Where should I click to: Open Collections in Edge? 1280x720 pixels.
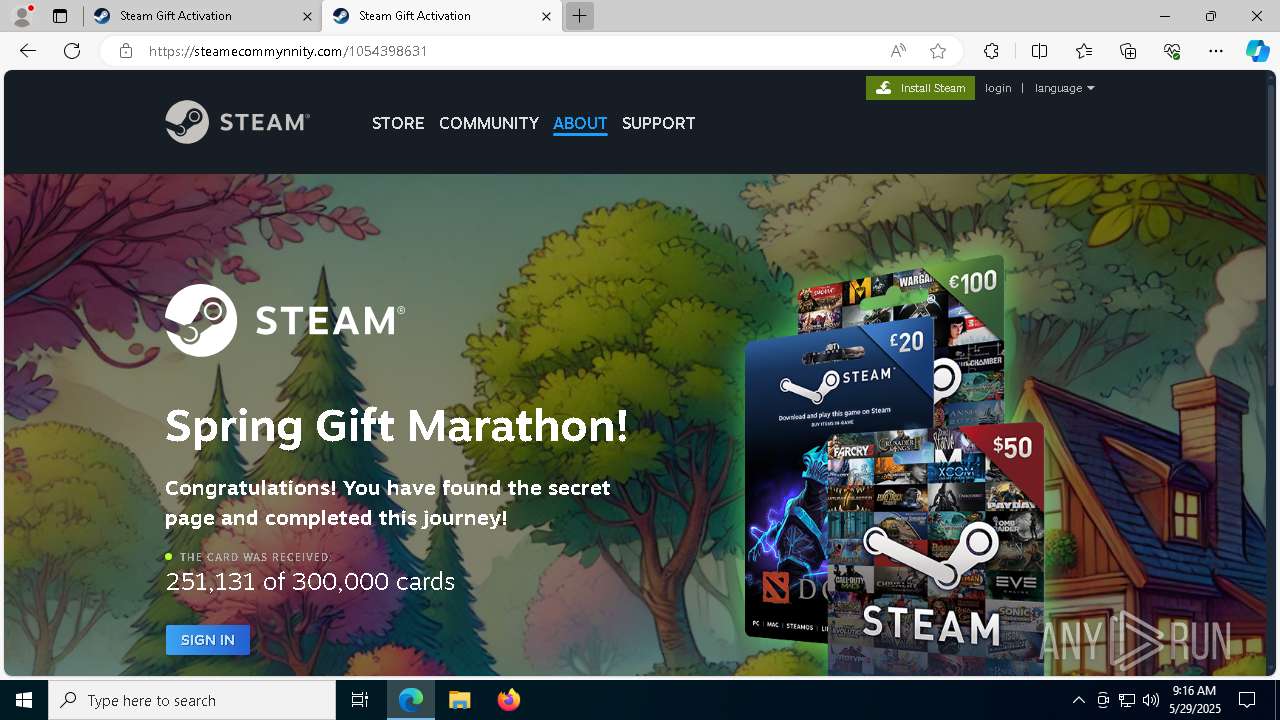[x=1128, y=51]
